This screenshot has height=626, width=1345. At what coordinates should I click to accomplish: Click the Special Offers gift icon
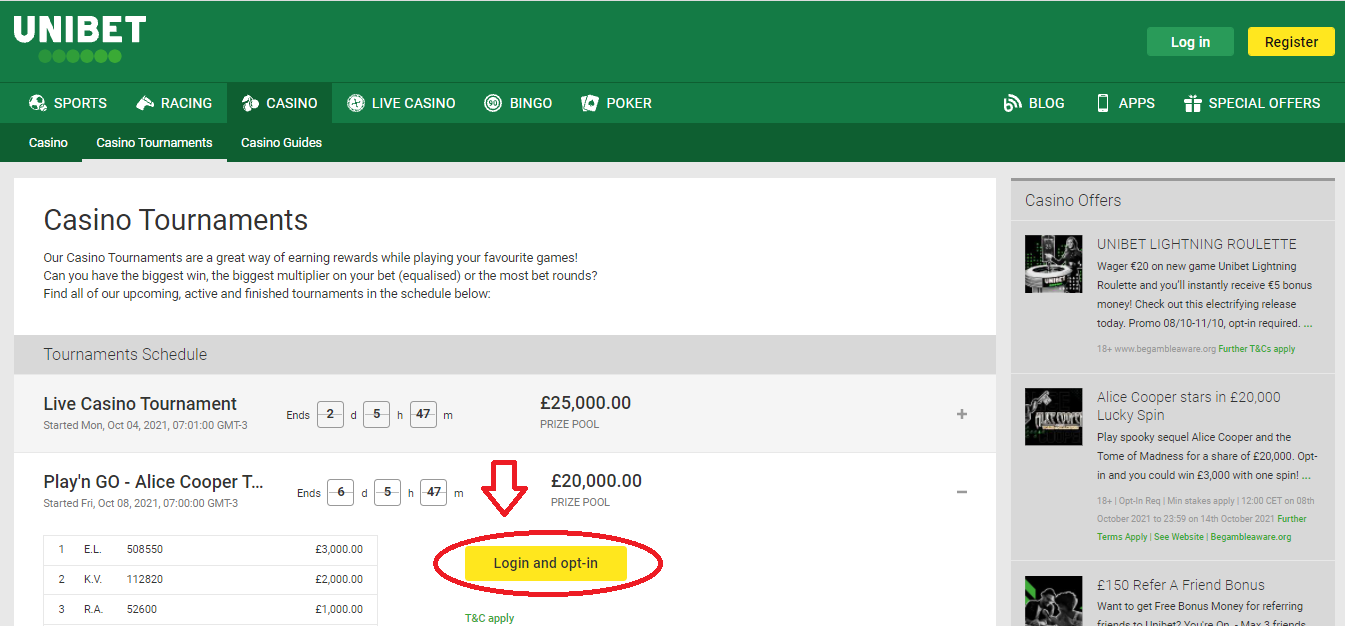pyautogui.click(x=1192, y=103)
